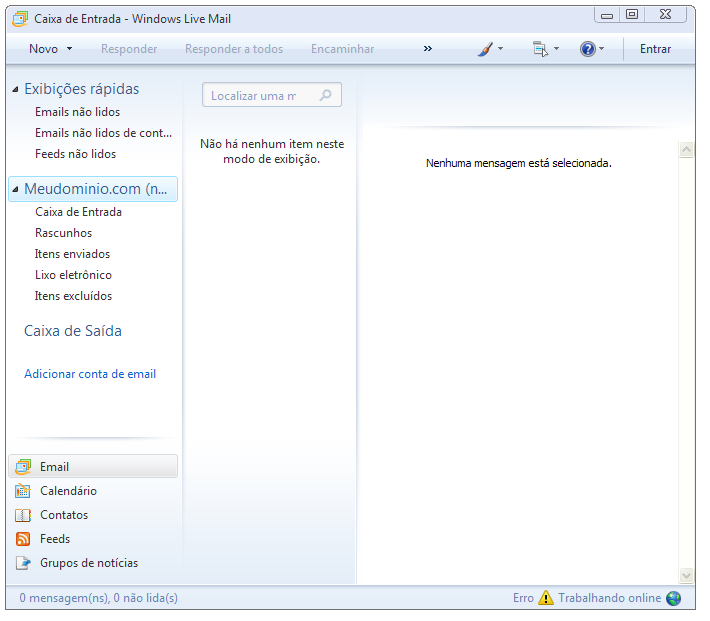This screenshot has height=621, width=710.
Task: Click the Grupos de notícias icon
Action: [23, 563]
